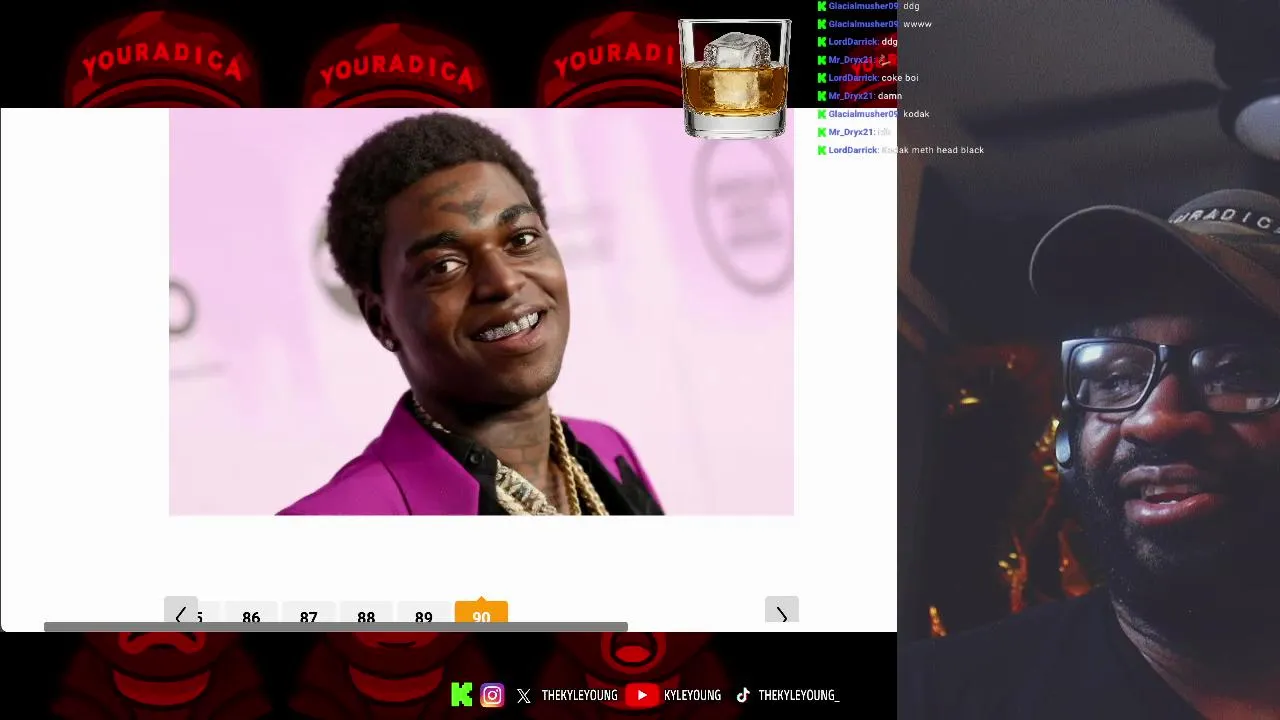Click the pink-background portrait photo

coord(481,312)
